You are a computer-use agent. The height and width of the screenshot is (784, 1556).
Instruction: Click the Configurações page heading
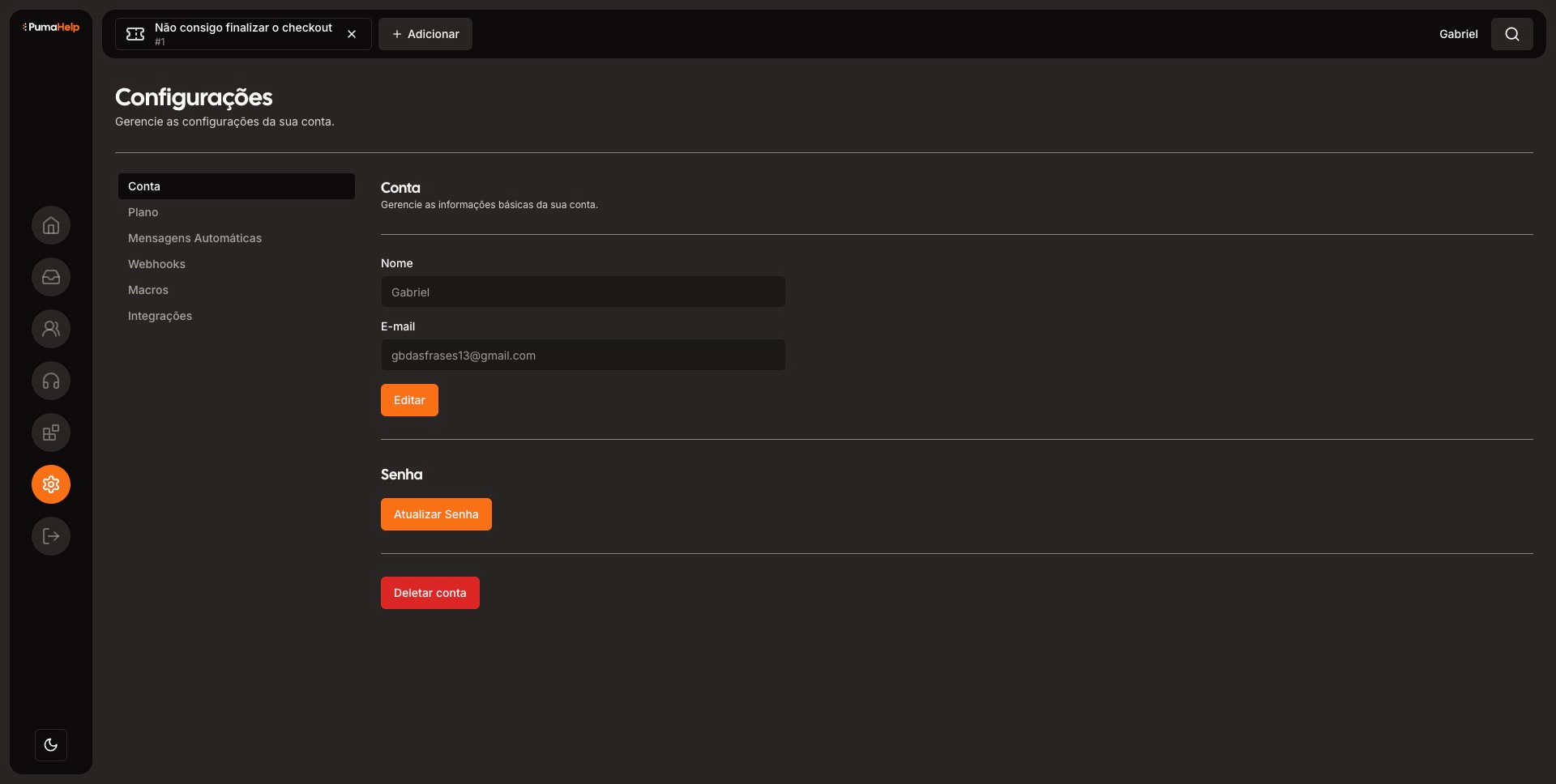pos(194,97)
